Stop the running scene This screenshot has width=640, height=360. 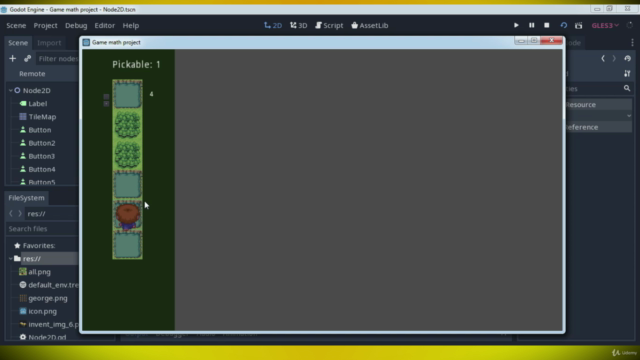[x=547, y=25]
